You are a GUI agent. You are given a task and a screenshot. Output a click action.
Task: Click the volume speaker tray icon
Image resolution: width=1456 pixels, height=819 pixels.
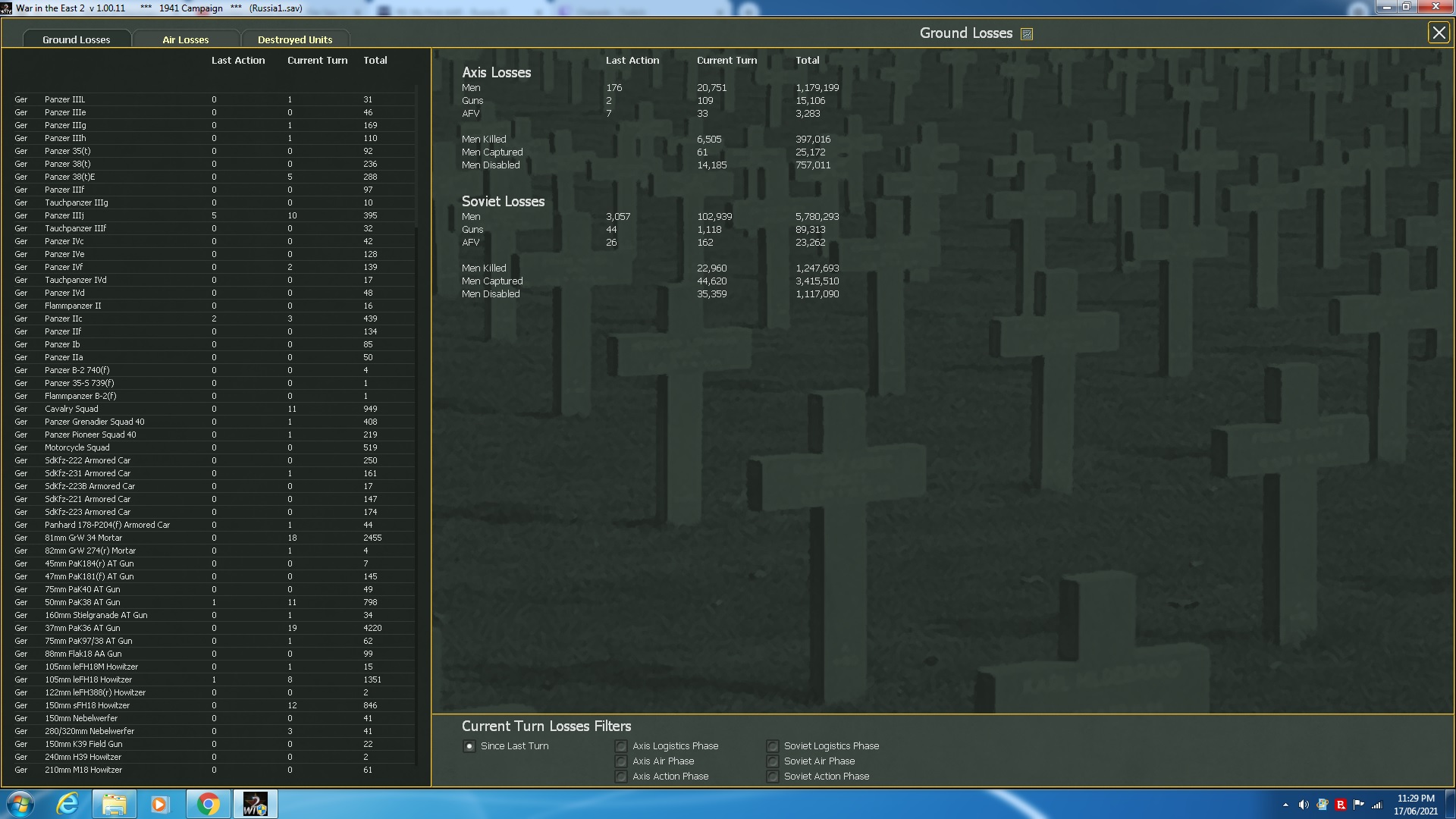click(x=1304, y=805)
